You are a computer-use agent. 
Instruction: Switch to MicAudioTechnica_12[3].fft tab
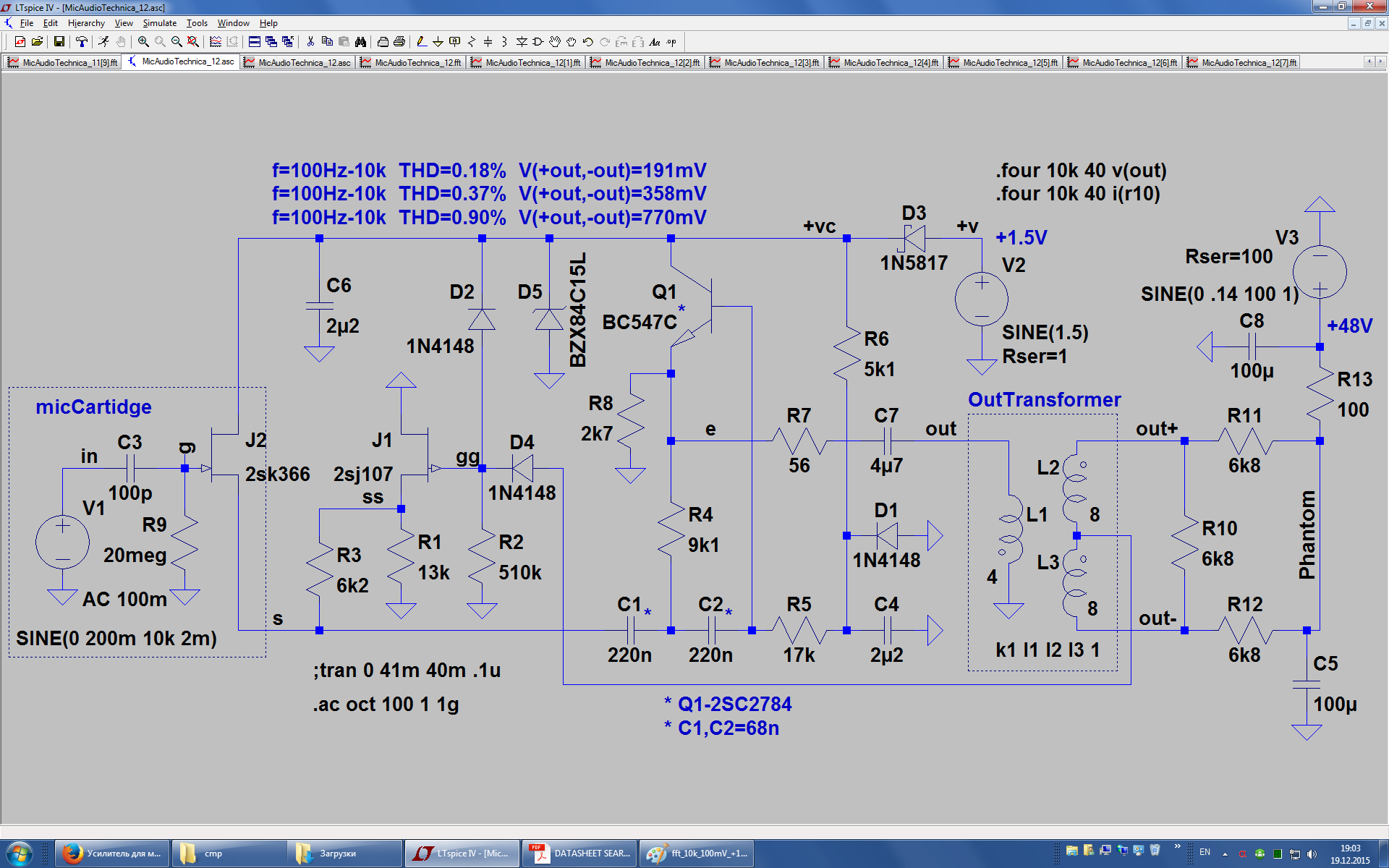coord(765,63)
